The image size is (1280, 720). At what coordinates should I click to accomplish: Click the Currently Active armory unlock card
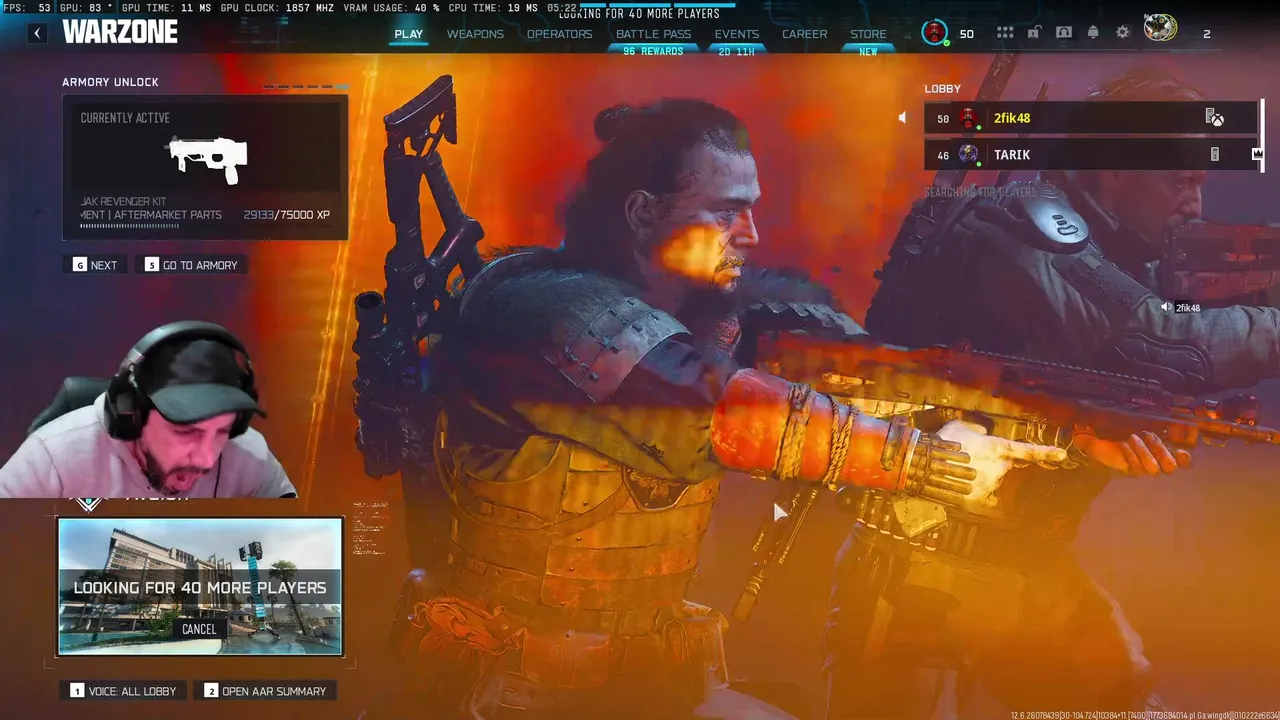click(x=205, y=167)
